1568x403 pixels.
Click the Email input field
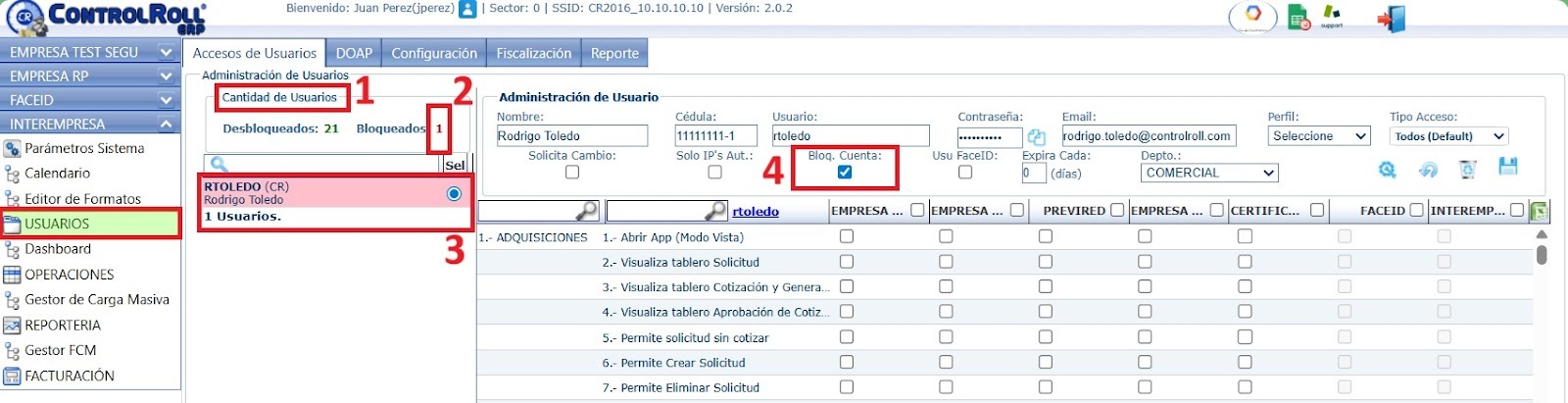1148,136
